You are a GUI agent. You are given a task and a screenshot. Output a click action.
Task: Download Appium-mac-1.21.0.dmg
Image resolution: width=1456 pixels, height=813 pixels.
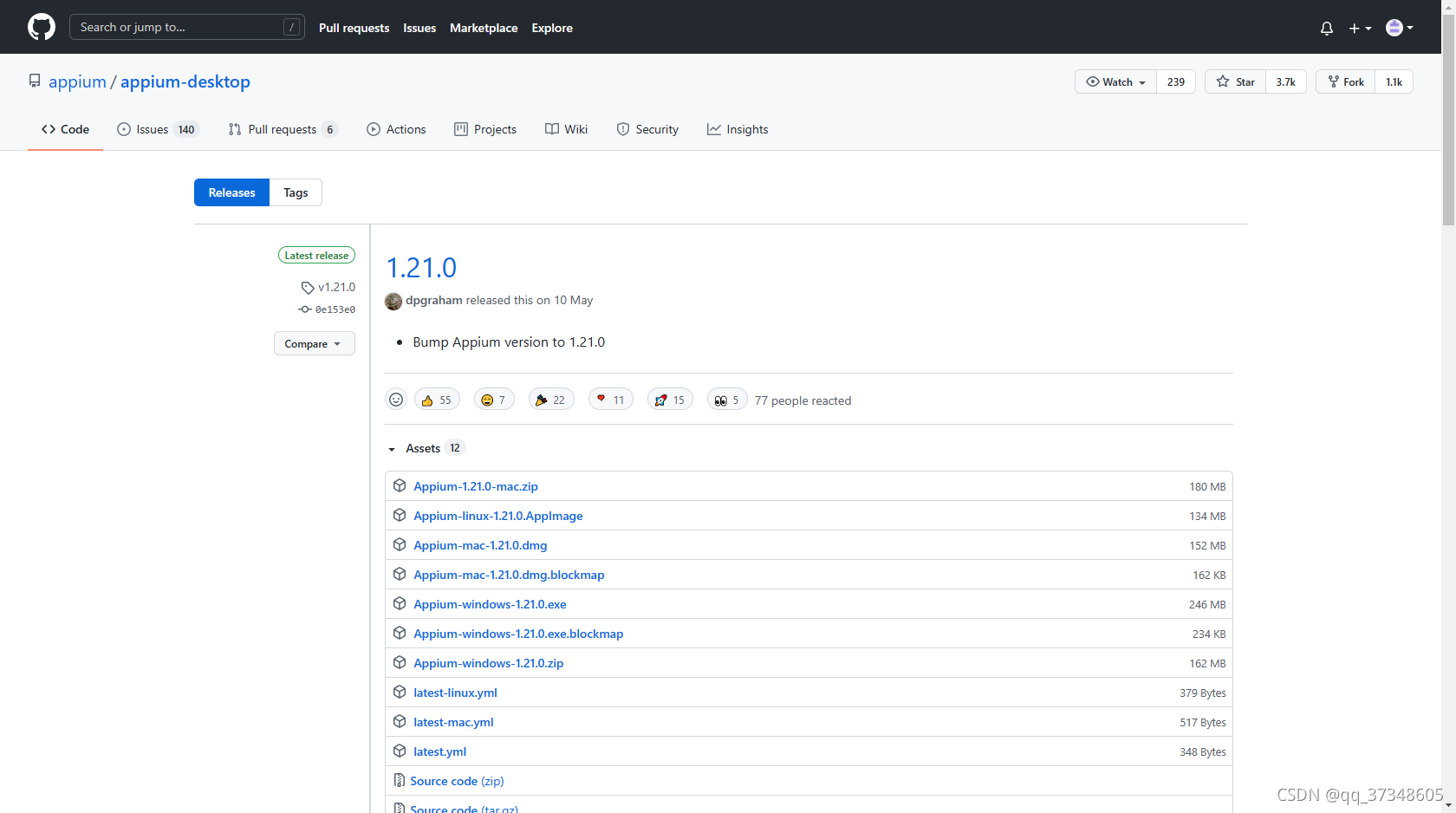click(480, 545)
